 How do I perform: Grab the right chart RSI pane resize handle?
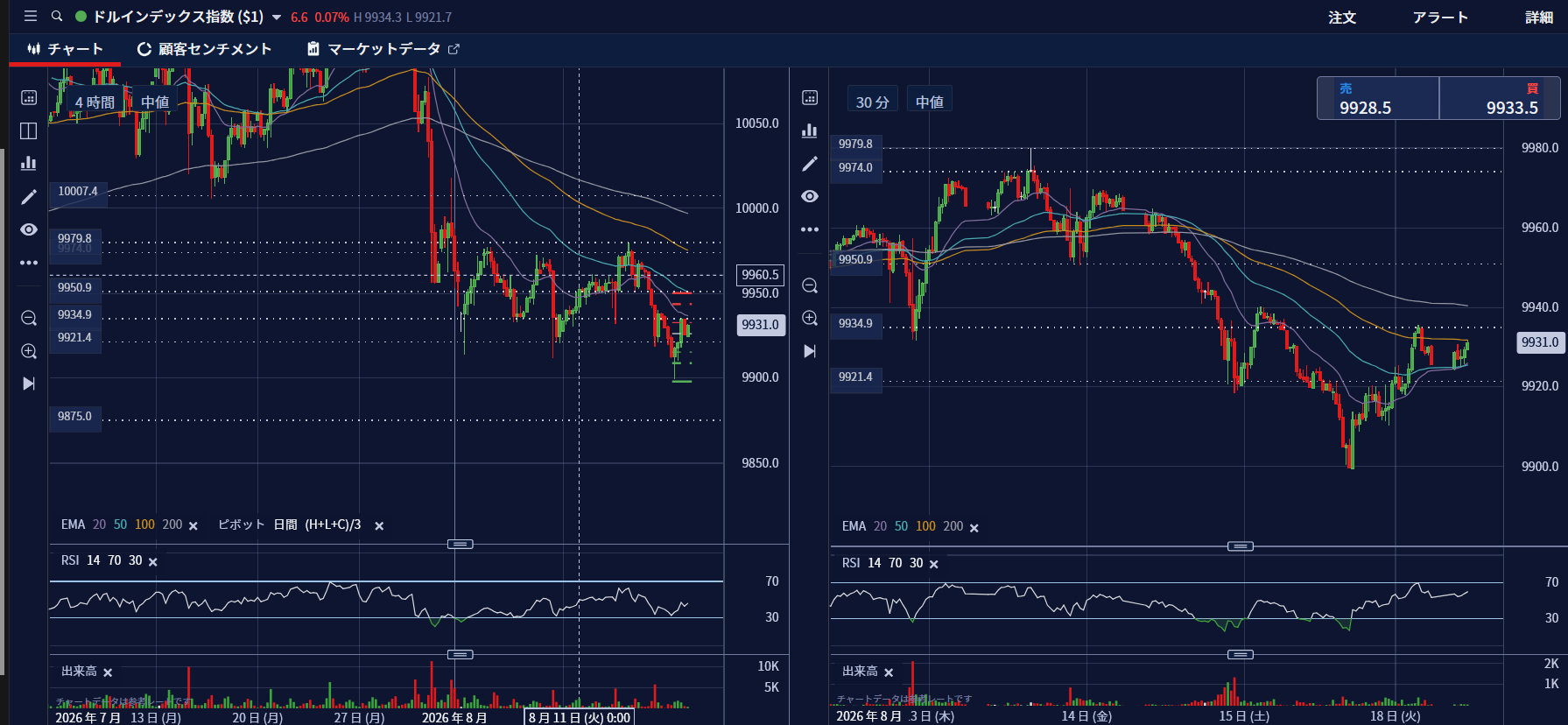pos(1241,546)
